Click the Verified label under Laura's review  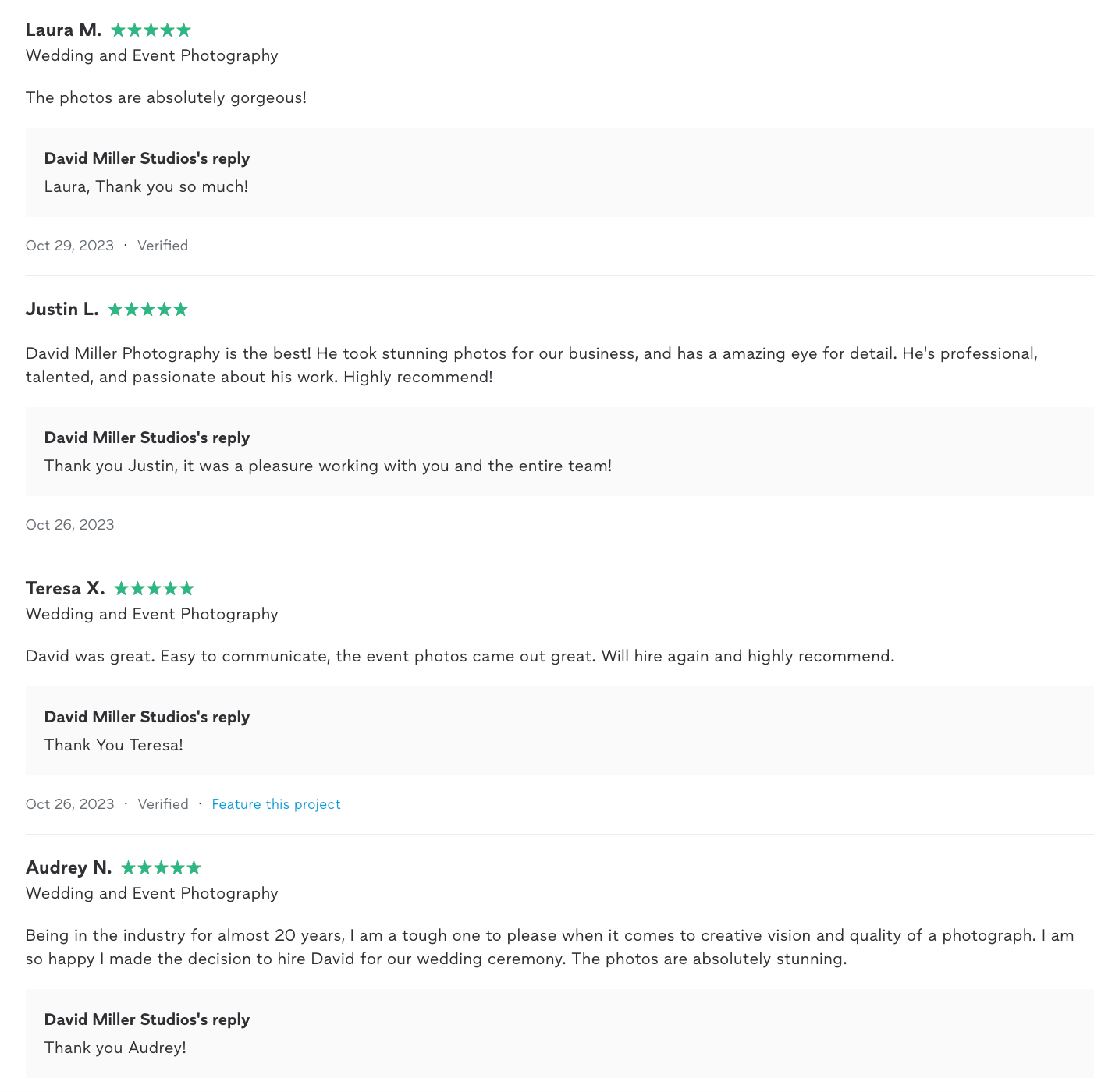tap(162, 246)
